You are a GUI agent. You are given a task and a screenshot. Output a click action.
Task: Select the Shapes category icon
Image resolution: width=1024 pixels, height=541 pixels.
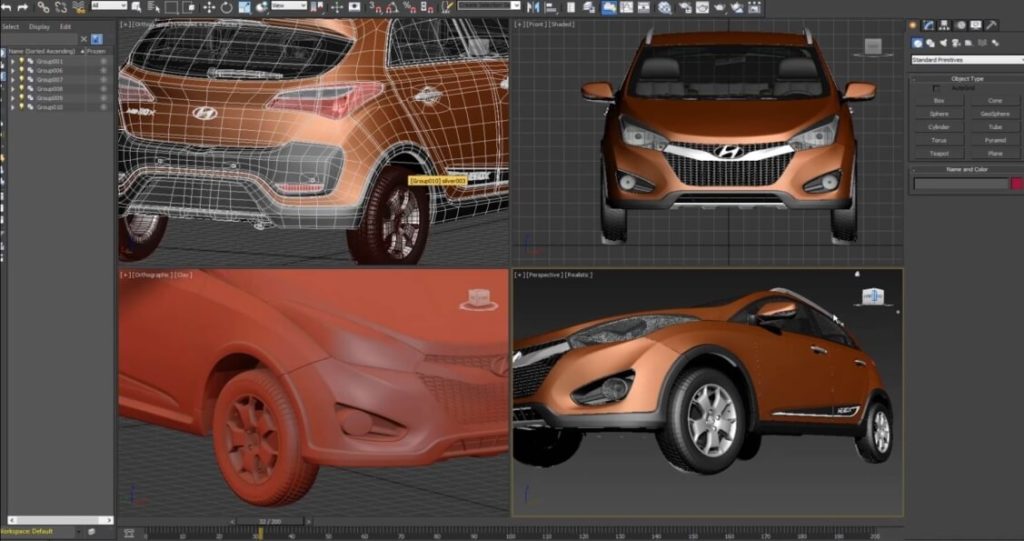(x=931, y=43)
